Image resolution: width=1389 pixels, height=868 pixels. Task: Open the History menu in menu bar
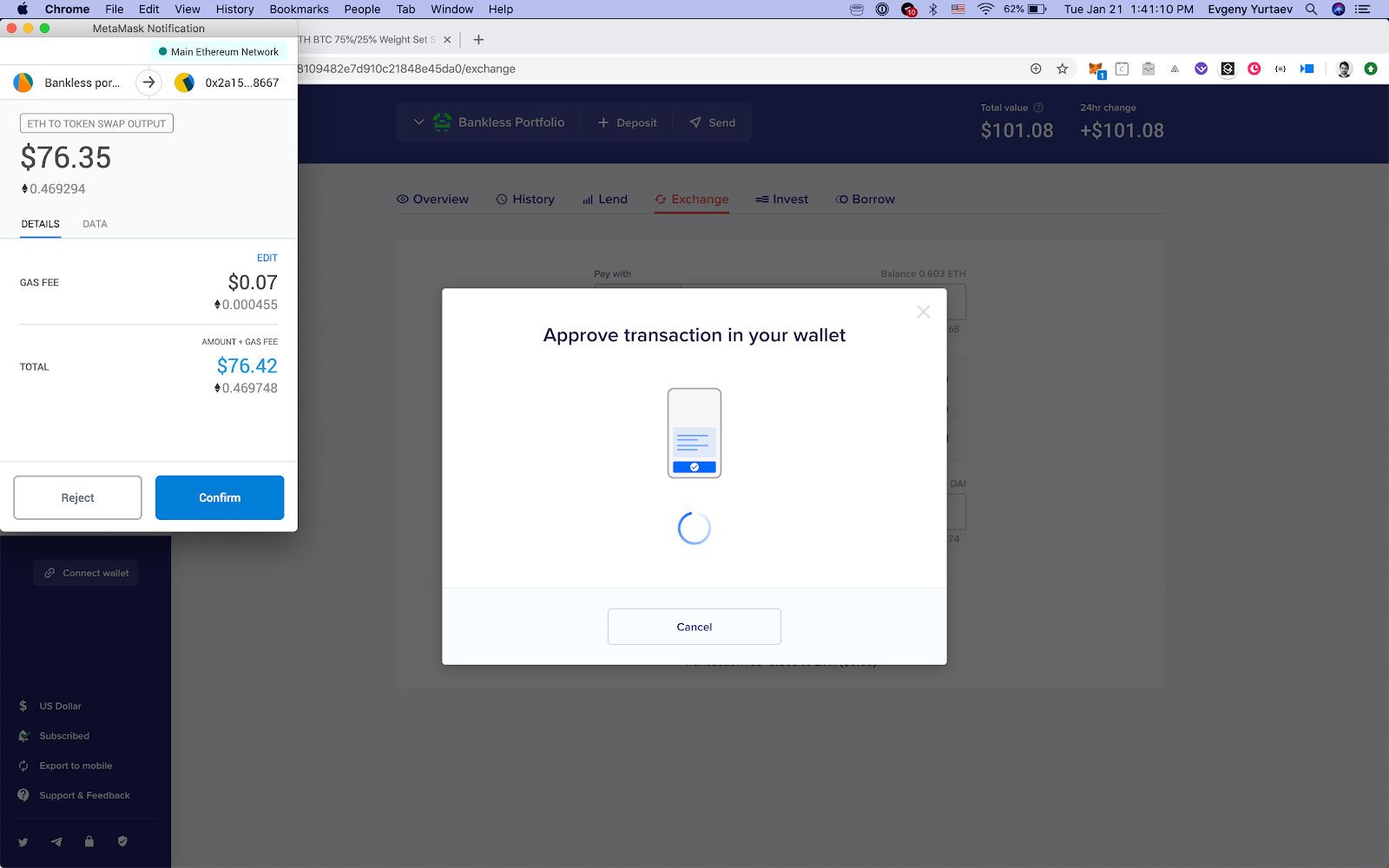(x=234, y=10)
